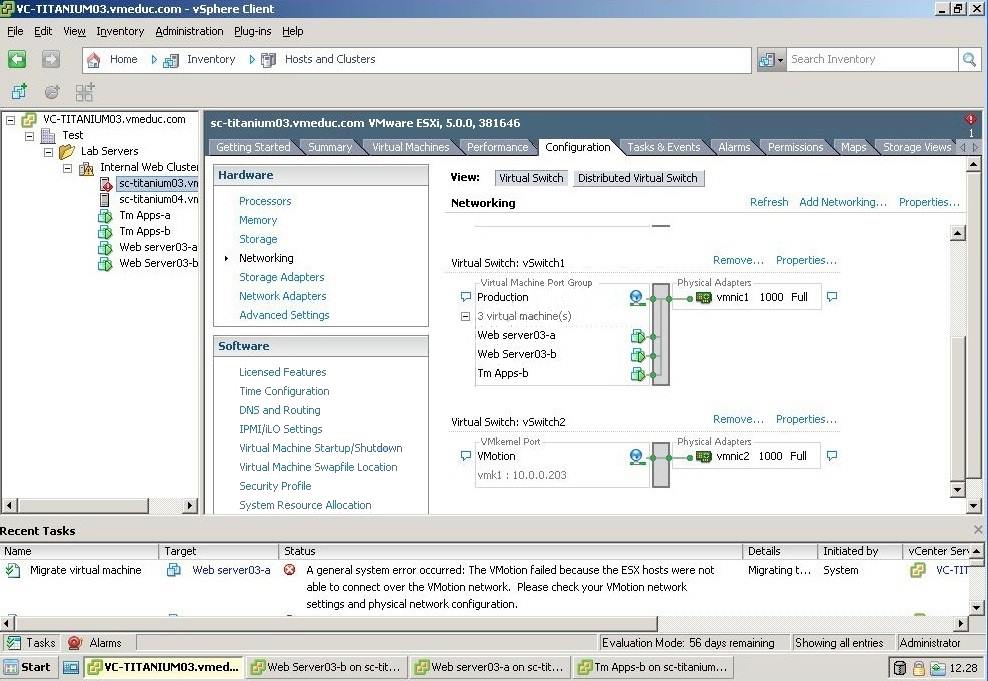Image resolution: width=988 pixels, height=681 pixels.
Task: Open Tm Apps-b console from taskbar
Action: (x=653, y=667)
